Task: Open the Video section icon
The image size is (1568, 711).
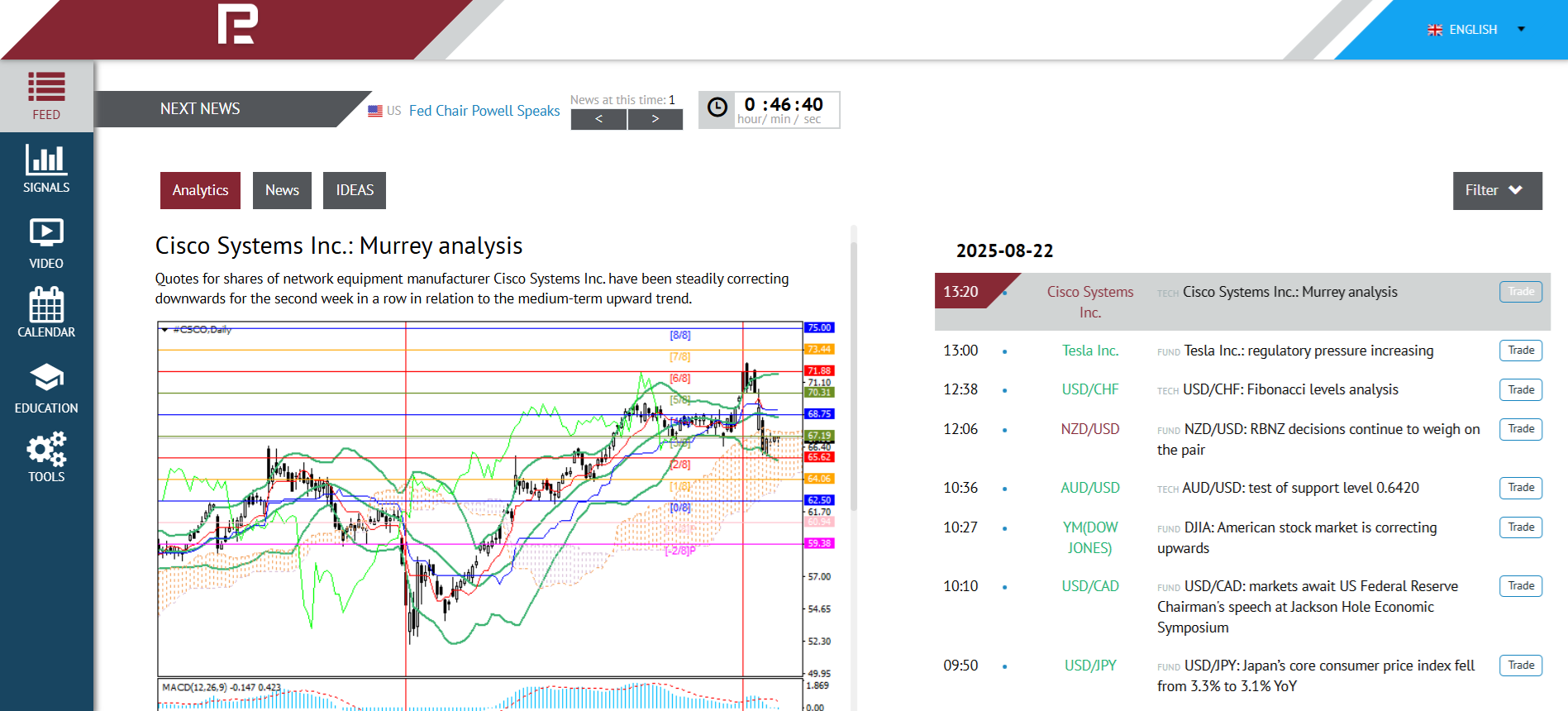Action: [x=46, y=232]
